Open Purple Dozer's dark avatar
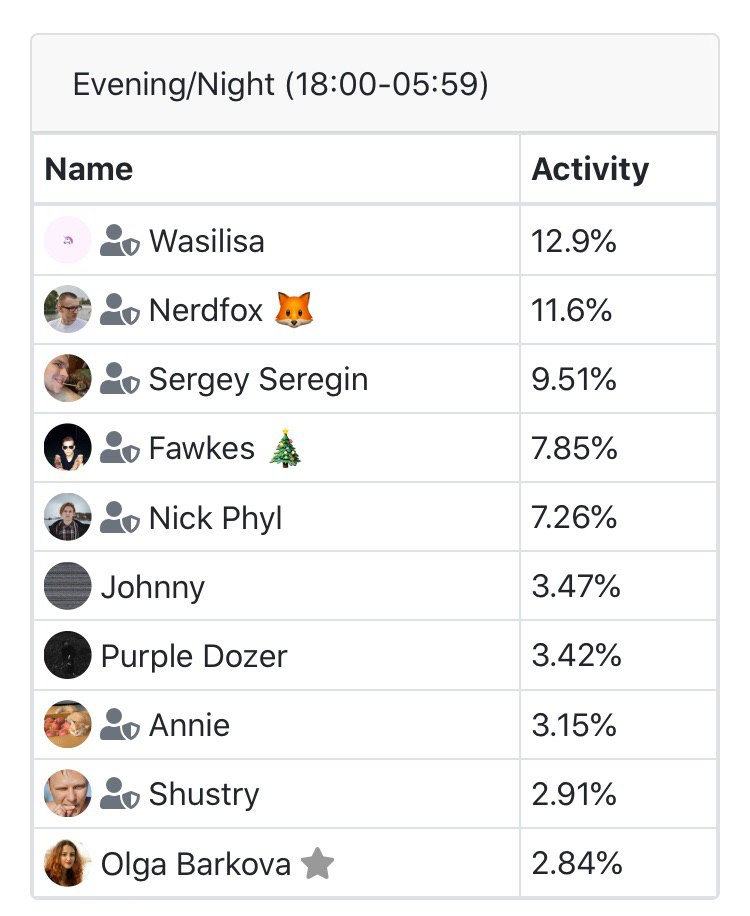The height and width of the screenshot is (916, 750). tap(68, 655)
